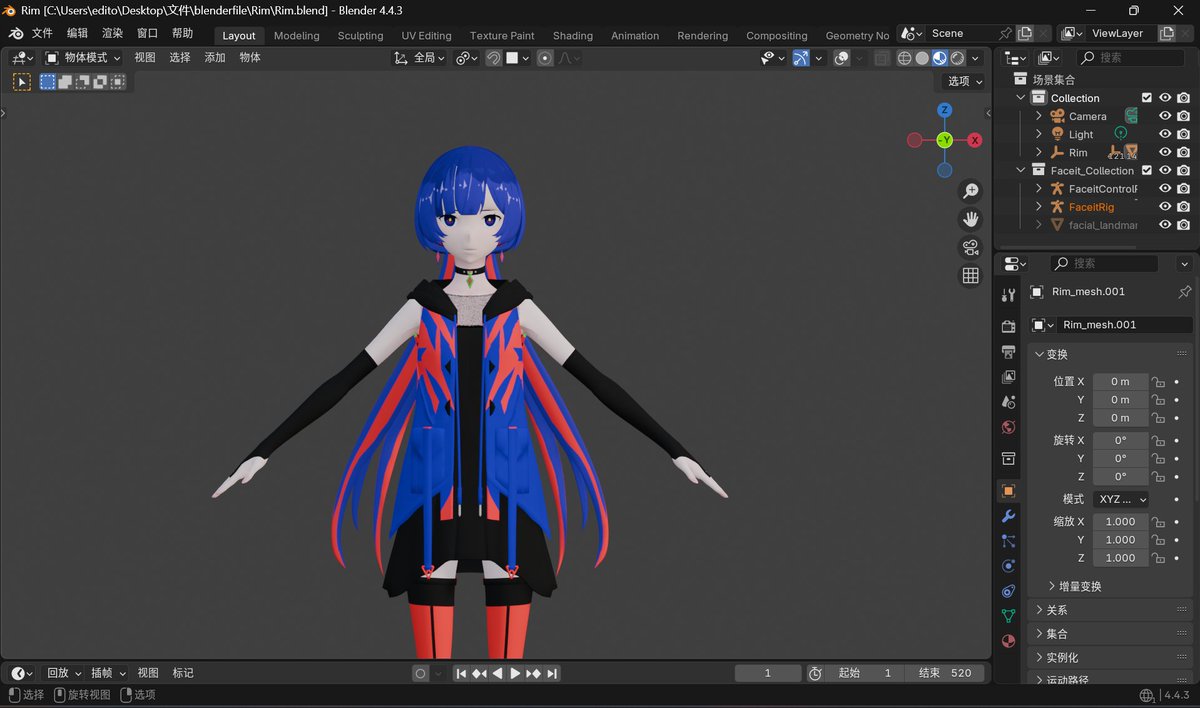The height and width of the screenshot is (708, 1200).
Task: Select material preview shading mode
Action: click(940, 58)
